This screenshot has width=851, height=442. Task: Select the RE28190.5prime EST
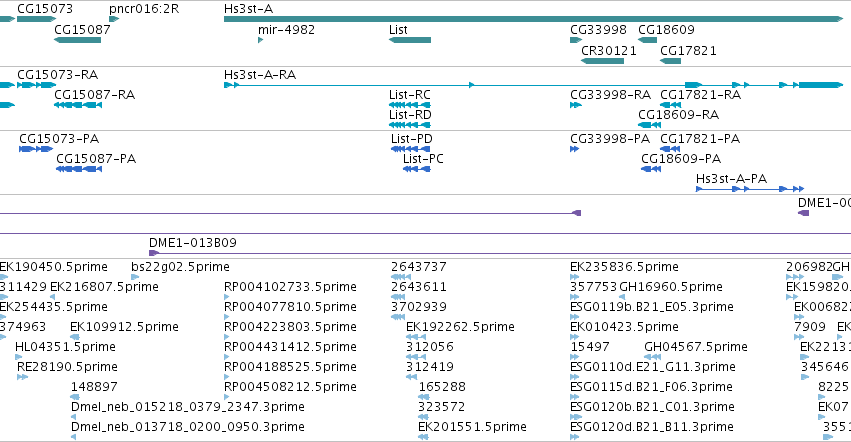click(x=22, y=377)
